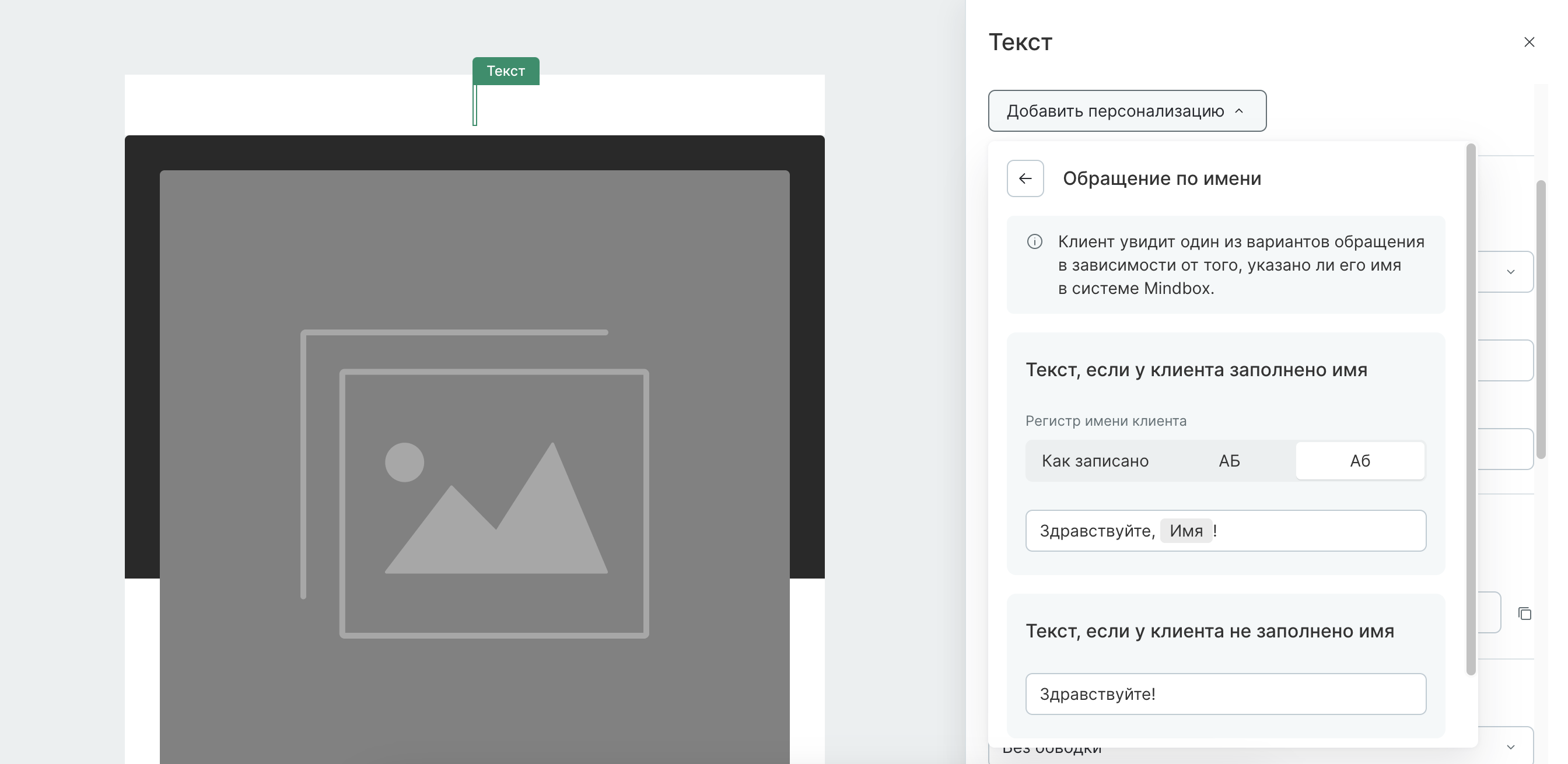Click the info icon in the hint
This screenshot has height=764, width=1568.
pos(1034,241)
